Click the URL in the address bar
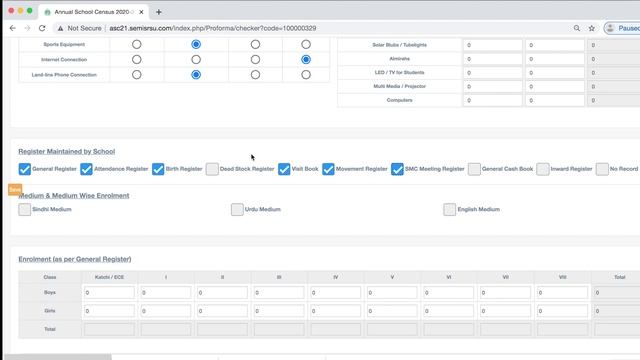This screenshot has height=360, width=640. click(213, 28)
